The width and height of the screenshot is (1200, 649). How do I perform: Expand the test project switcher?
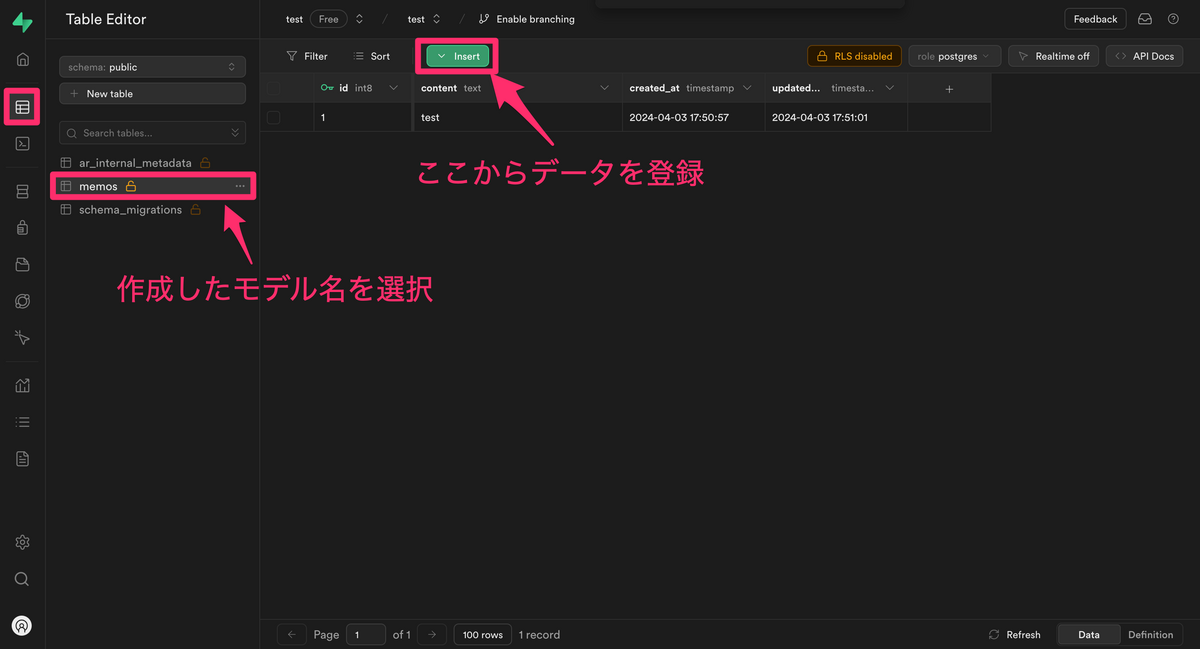(436, 19)
